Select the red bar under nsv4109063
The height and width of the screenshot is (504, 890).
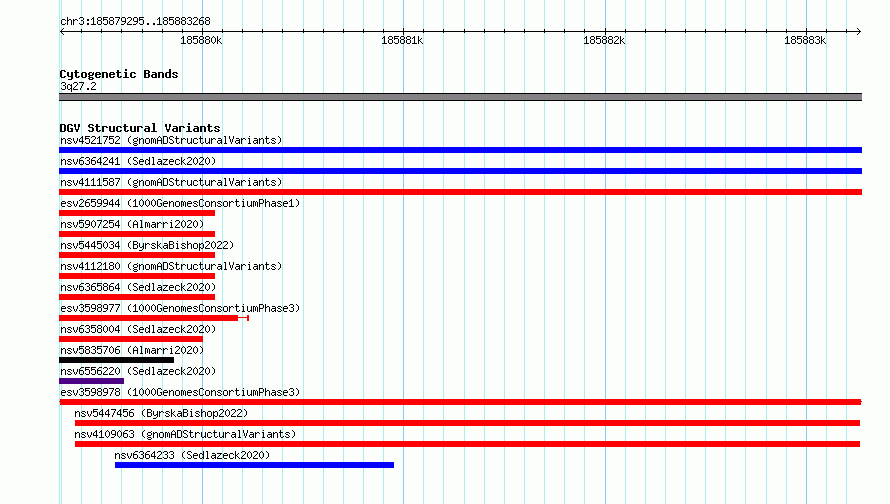click(x=467, y=444)
